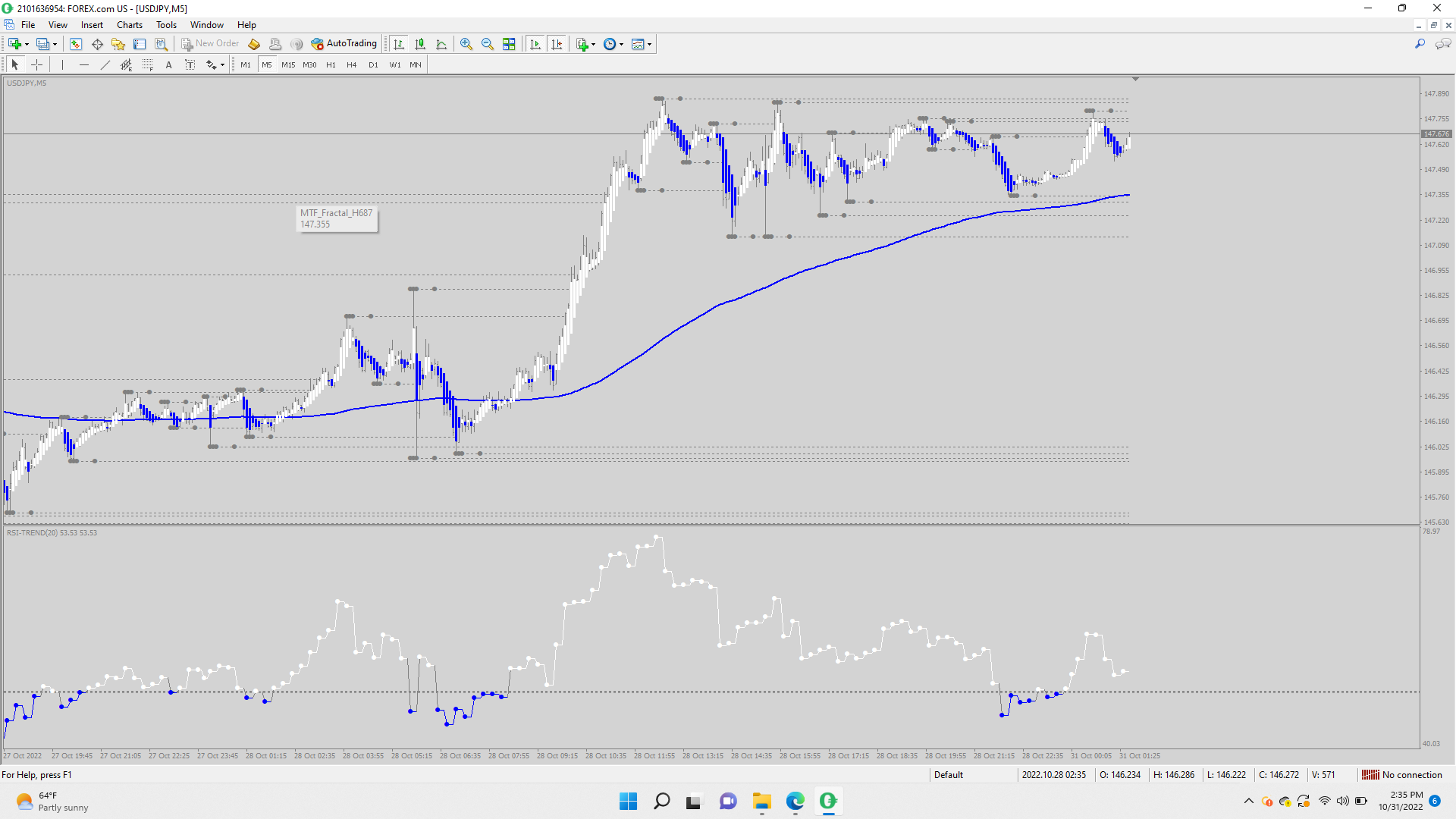Click the 147.676 current price label
This screenshot has height=819, width=1456.
point(1436,134)
